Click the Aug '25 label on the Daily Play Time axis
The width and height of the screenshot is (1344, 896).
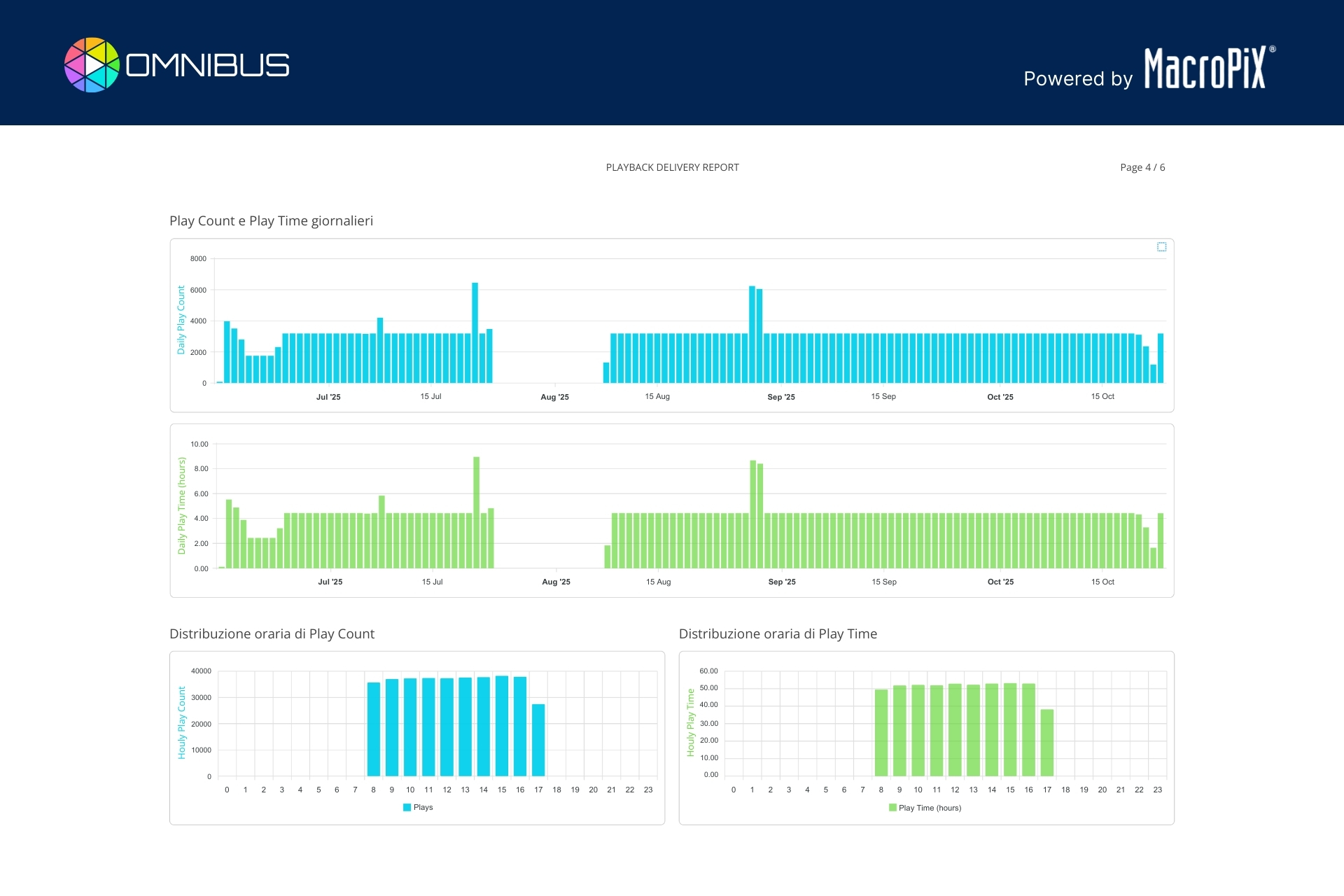tap(556, 582)
